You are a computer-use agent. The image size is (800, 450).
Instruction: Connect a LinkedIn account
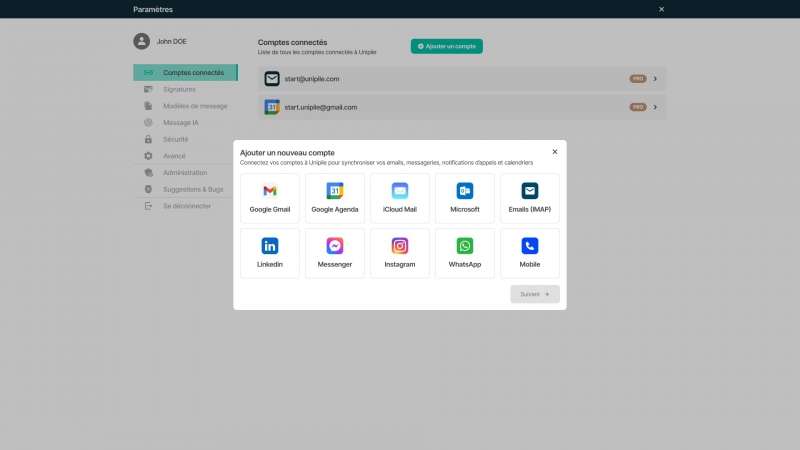point(270,252)
